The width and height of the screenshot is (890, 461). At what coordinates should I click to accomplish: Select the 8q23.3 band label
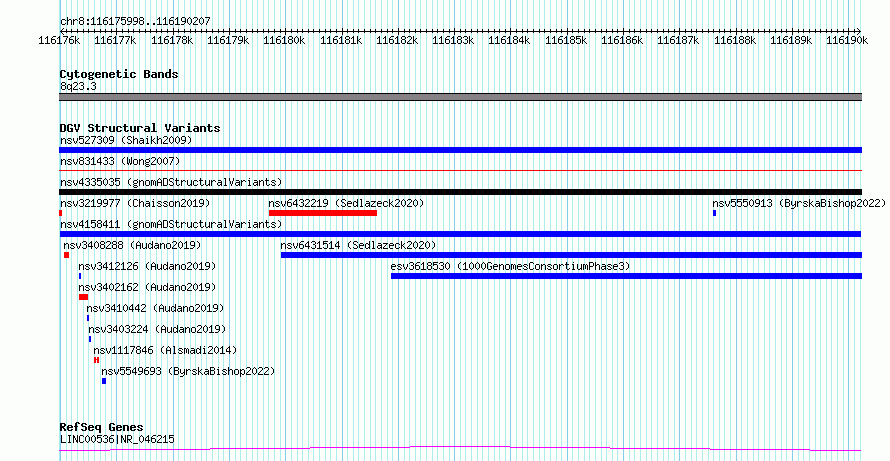tap(78, 86)
